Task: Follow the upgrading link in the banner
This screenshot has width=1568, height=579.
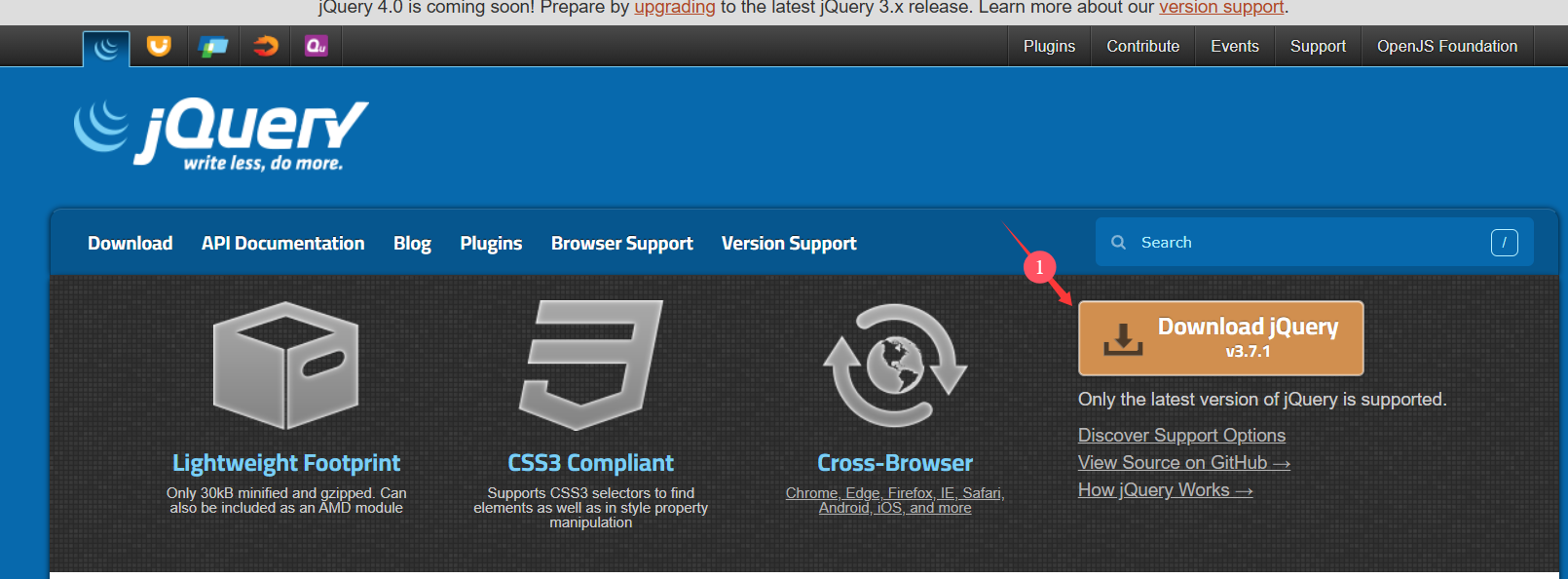Action: [x=675, y=8]
